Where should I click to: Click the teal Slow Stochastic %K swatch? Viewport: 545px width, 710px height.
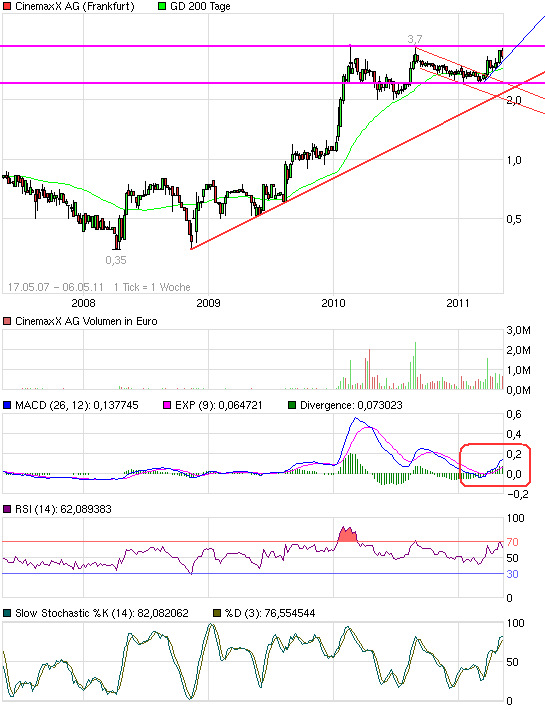point(7,614)
